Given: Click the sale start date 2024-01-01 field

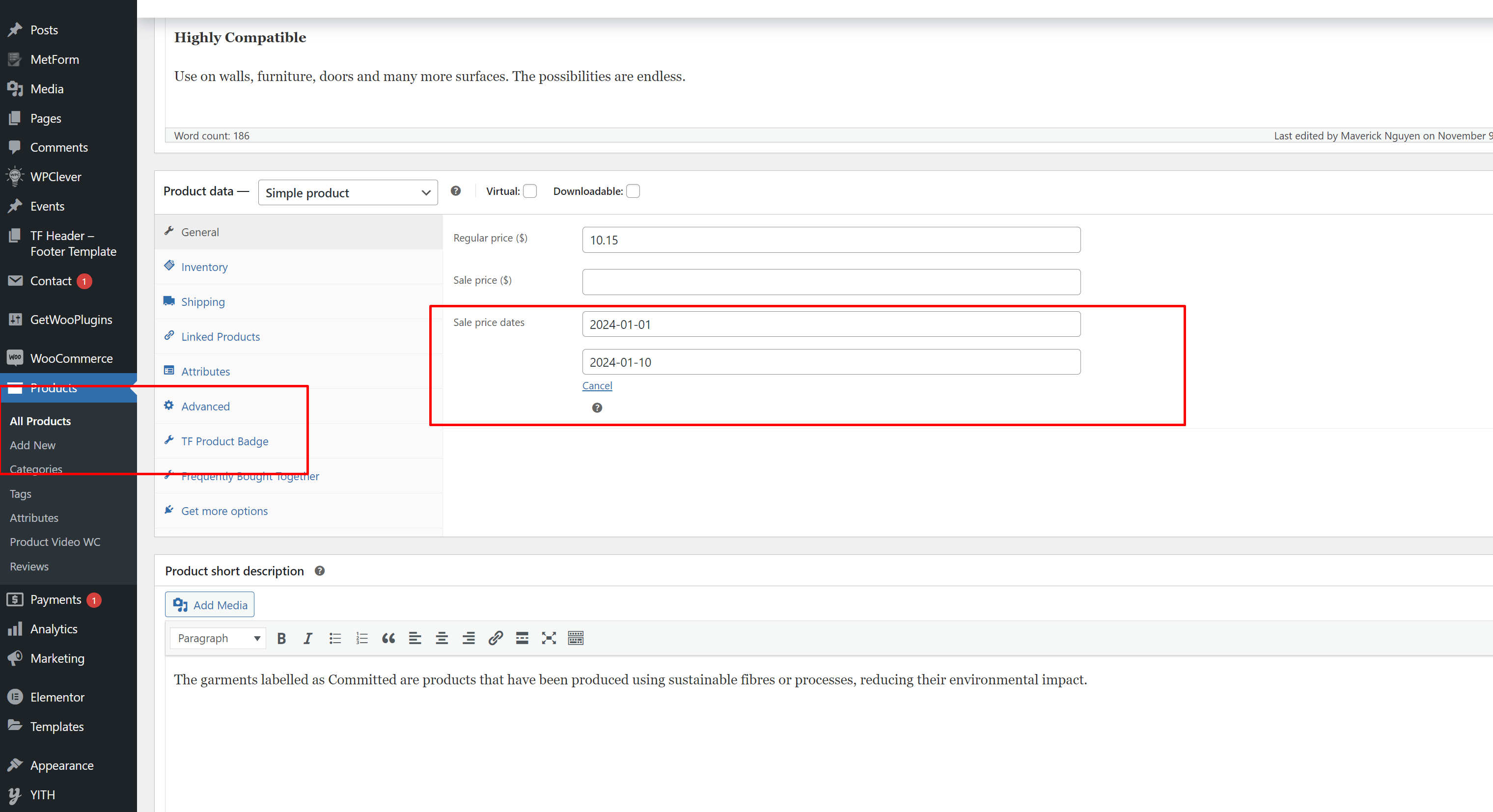Looking at the screenshot, I should (831, 324).
